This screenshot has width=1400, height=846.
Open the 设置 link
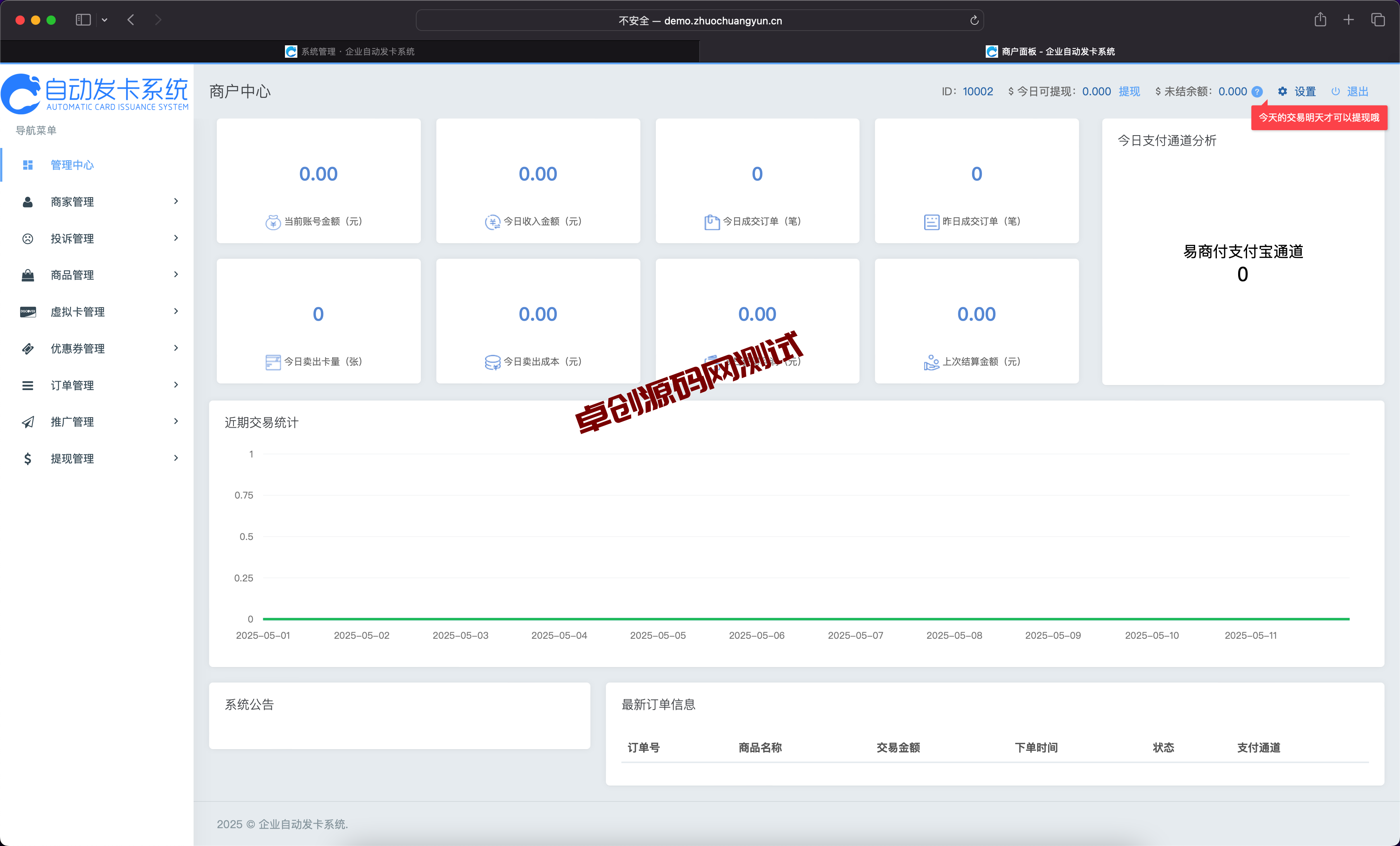(x=1304, y=91)
